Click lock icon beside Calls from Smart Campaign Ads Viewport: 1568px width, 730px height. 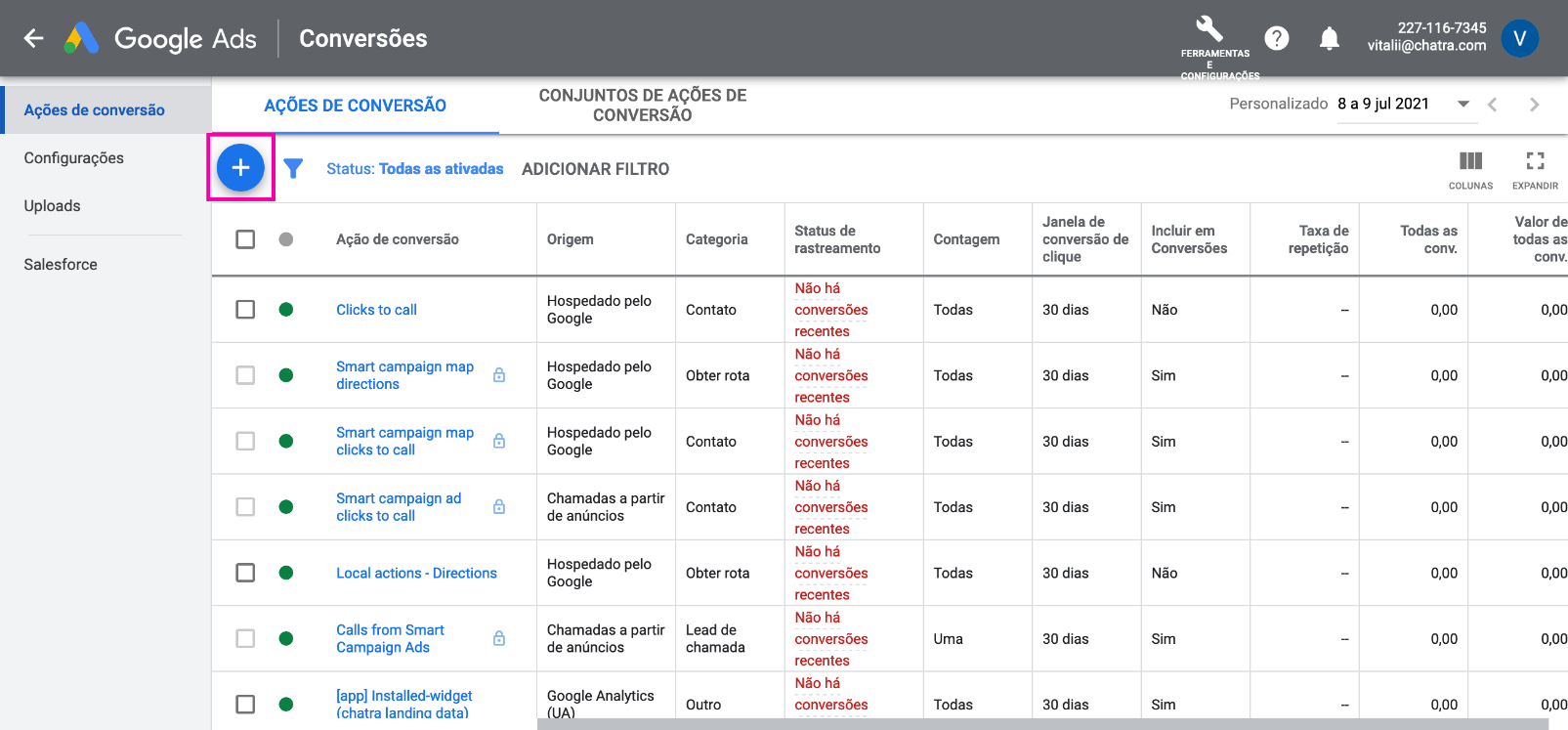point(499,638)
